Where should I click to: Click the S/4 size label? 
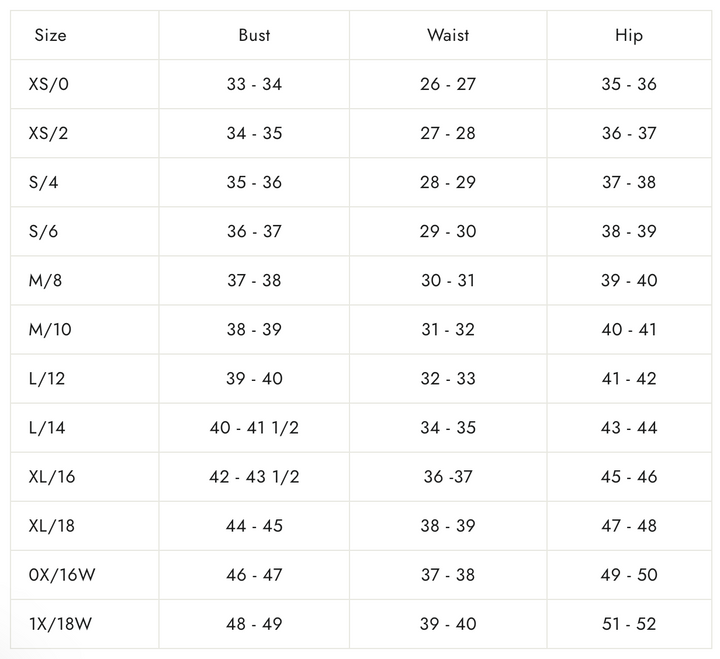point(46,182)
